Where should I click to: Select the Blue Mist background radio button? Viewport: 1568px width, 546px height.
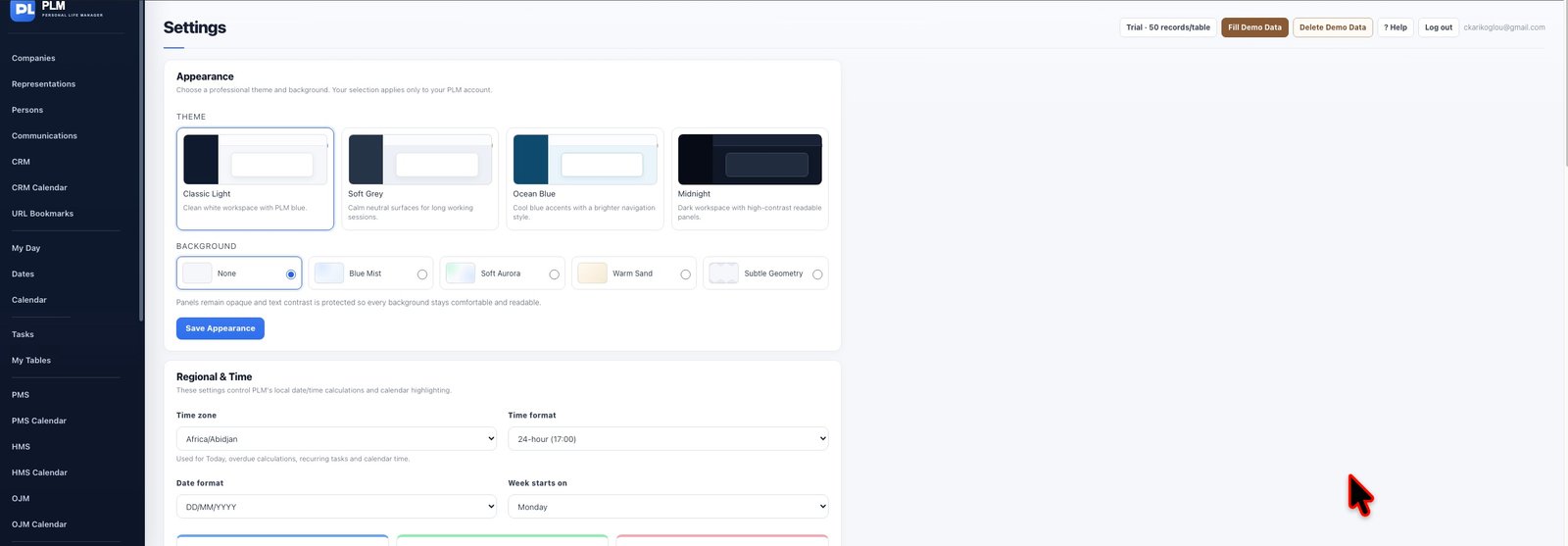[422, 274]
